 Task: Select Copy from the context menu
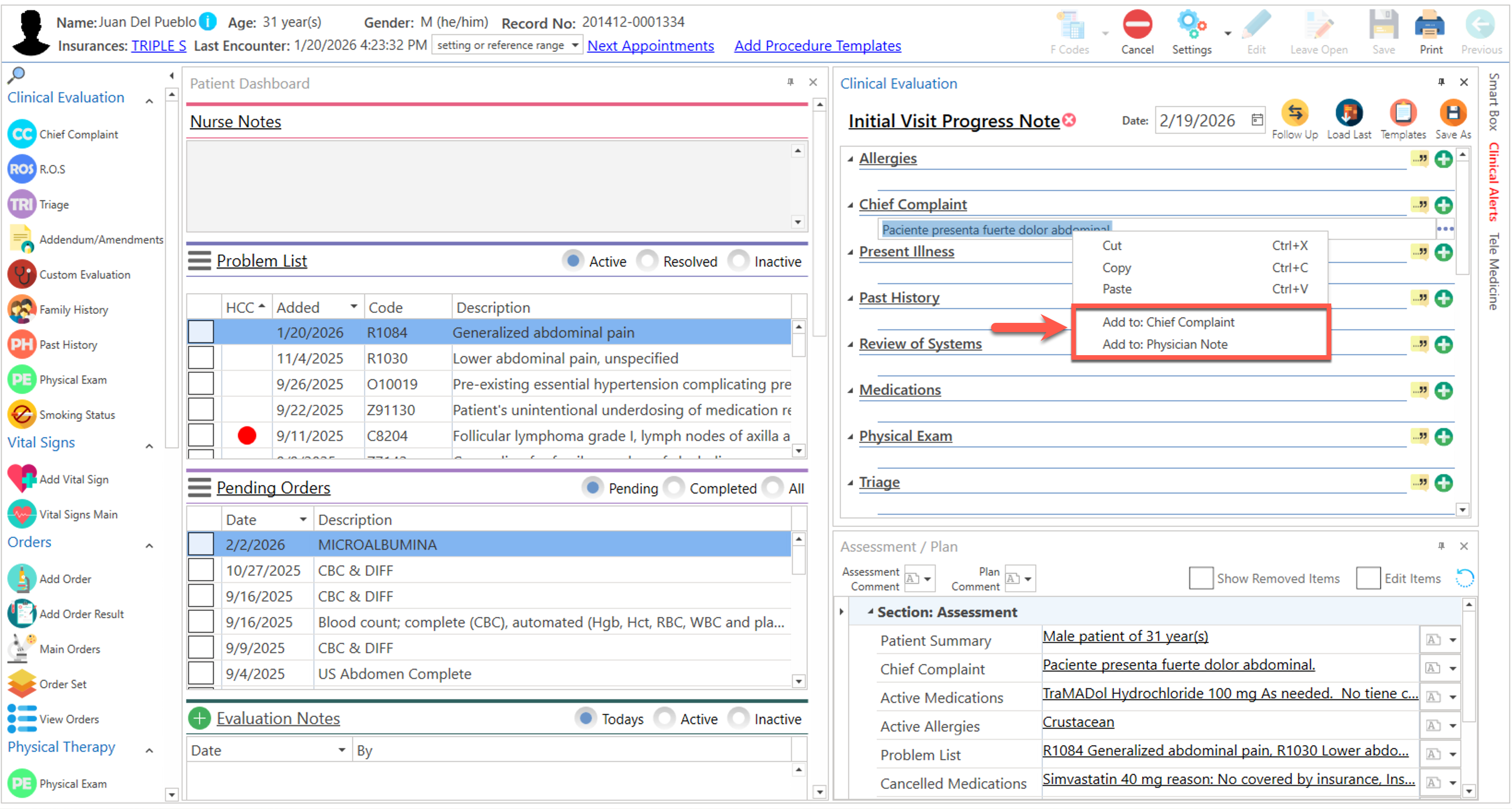[x=1116, y=268]
